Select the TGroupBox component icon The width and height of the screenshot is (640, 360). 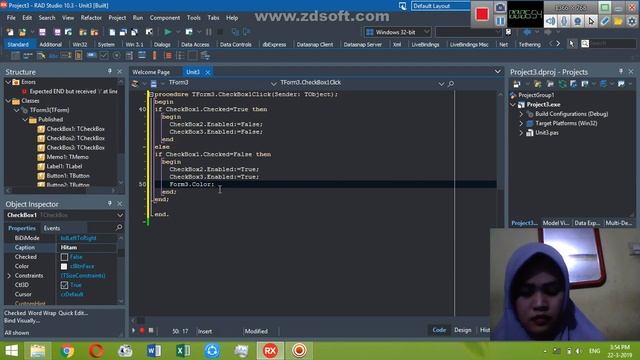point(167,56)
